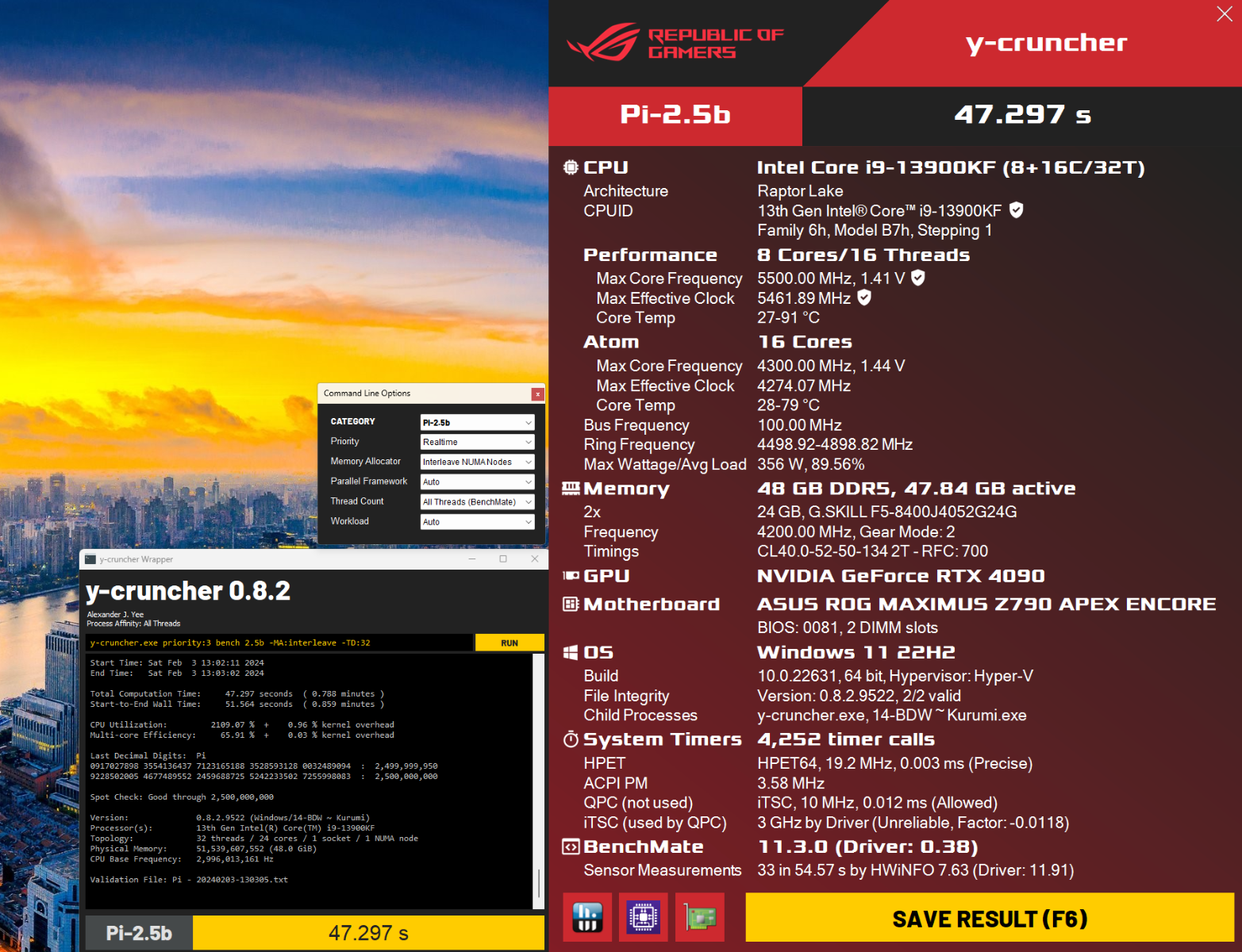Click the verified shield next to CPUID
Screen dimensions: 1242x952
click(1016, 210)
